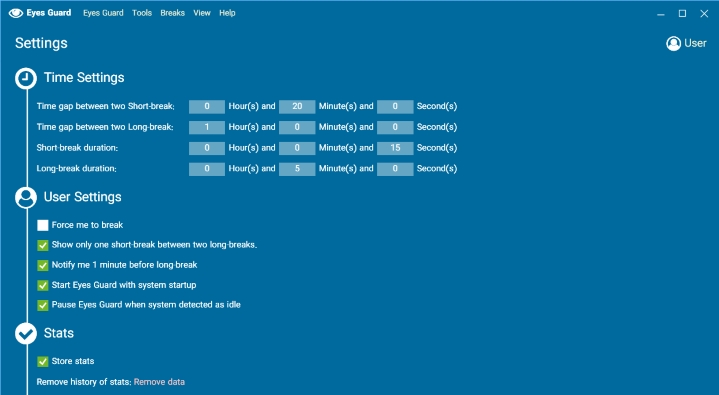Click 'Long-break duration' label
Viewport: 719px width, 395px height.
(77, 168)
